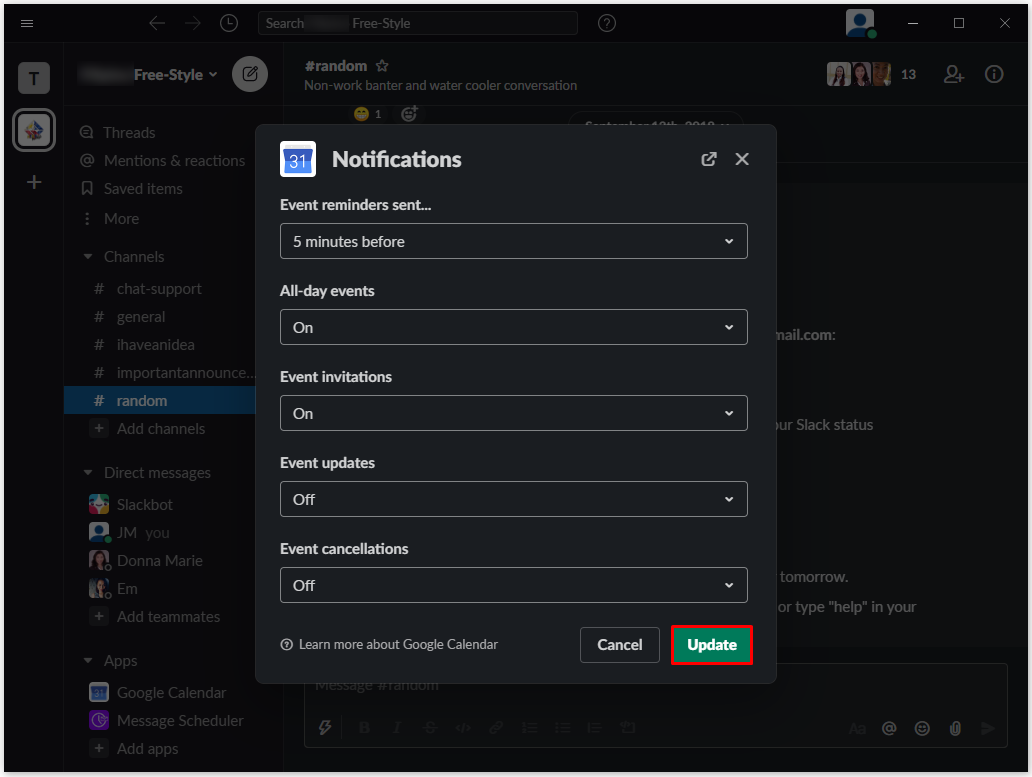Open the help question mark icon
Viewport: 1032px width, 777px height.
click(x=607, y=24)
